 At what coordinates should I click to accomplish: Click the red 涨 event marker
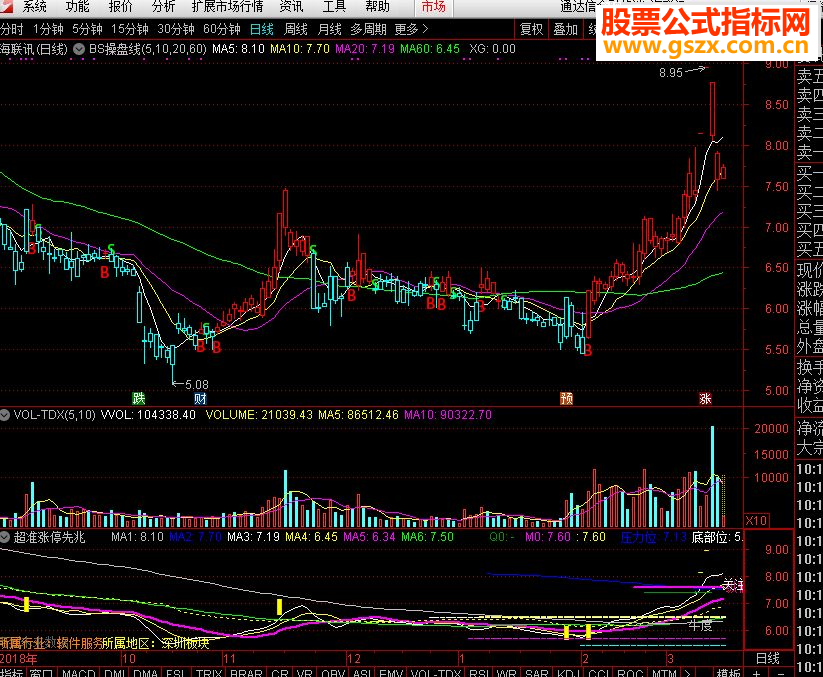[705, 398]
